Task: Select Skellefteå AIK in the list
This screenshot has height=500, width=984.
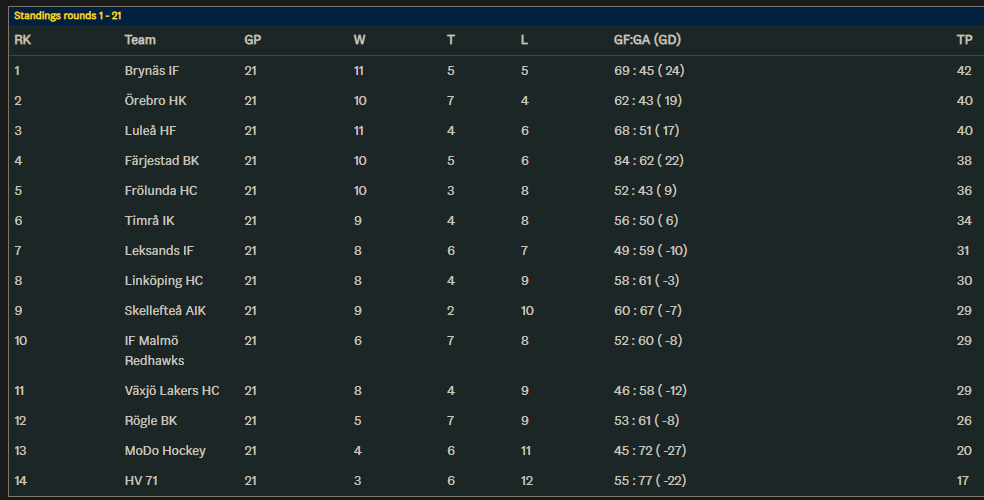Action: click(x=165, y=311)
